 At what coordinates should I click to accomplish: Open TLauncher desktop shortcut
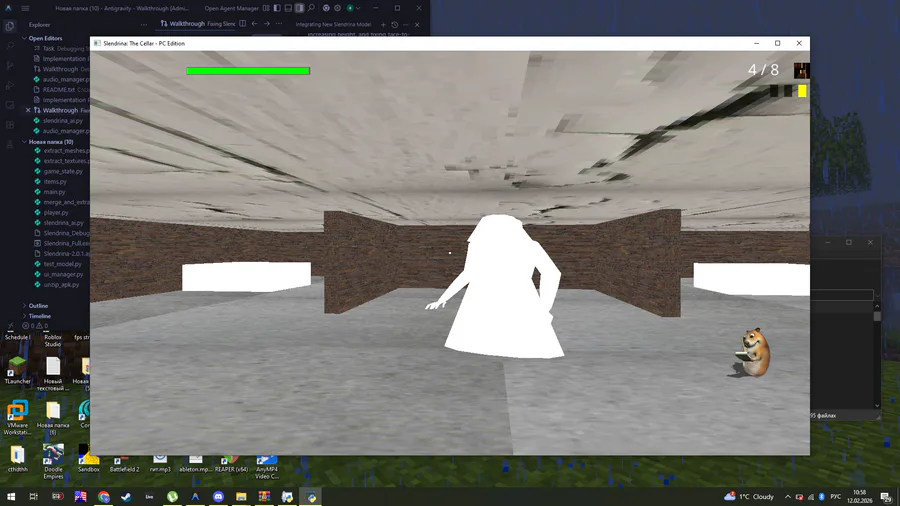click(x=17, y=370)
